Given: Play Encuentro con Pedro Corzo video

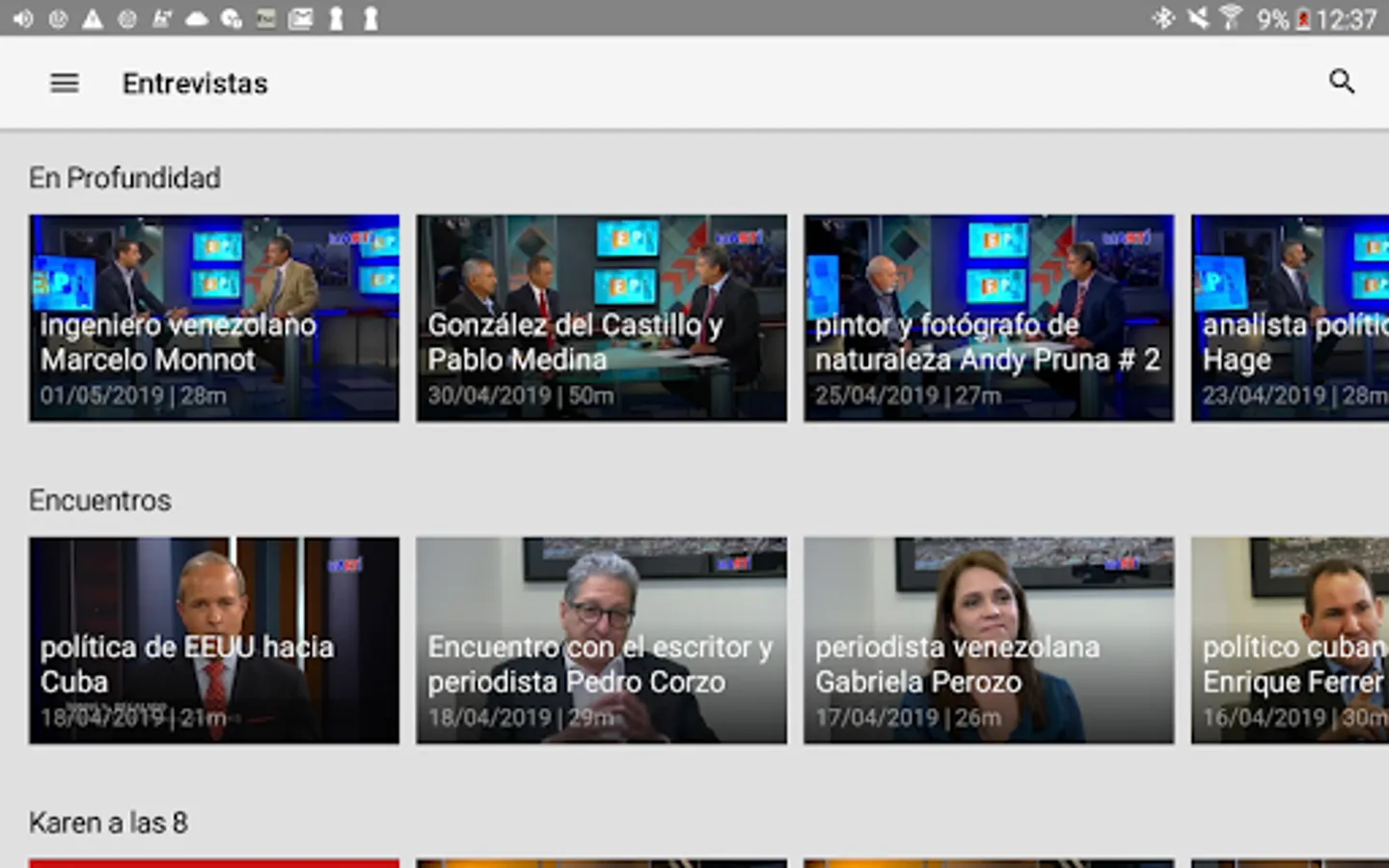Looking at the screenshot, I should pyautogui.click(x=602, y=640).
